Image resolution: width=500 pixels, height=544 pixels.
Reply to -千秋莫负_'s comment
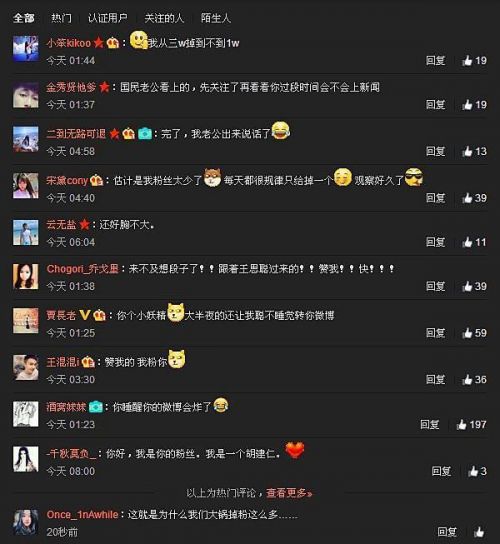point(441,471)
